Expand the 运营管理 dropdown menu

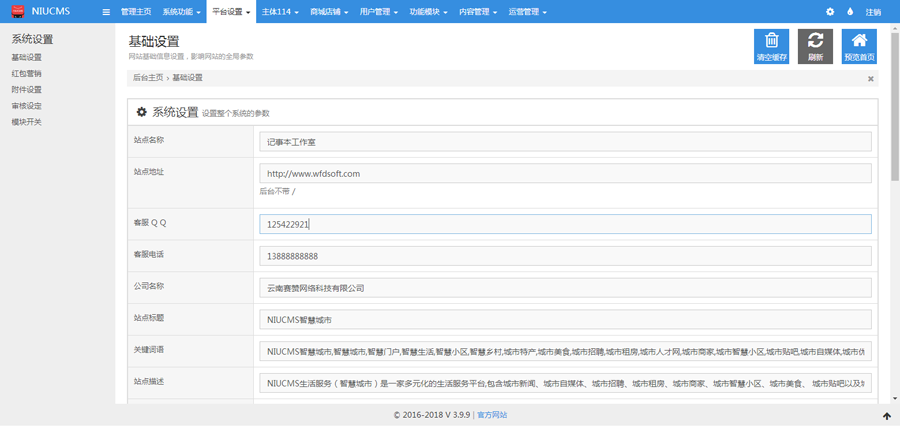pyautogui.click(x=527, y=12)
